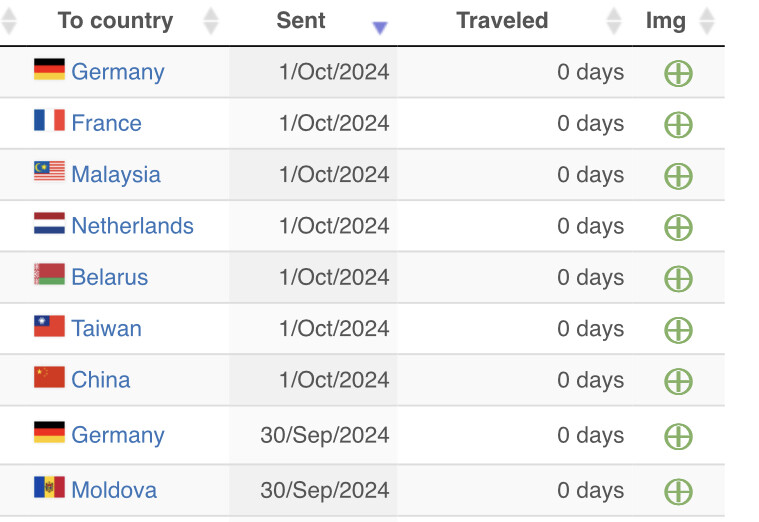Open Taiwan postcard image icon
This screenshot has height=522, width=759.
[678, 330]
